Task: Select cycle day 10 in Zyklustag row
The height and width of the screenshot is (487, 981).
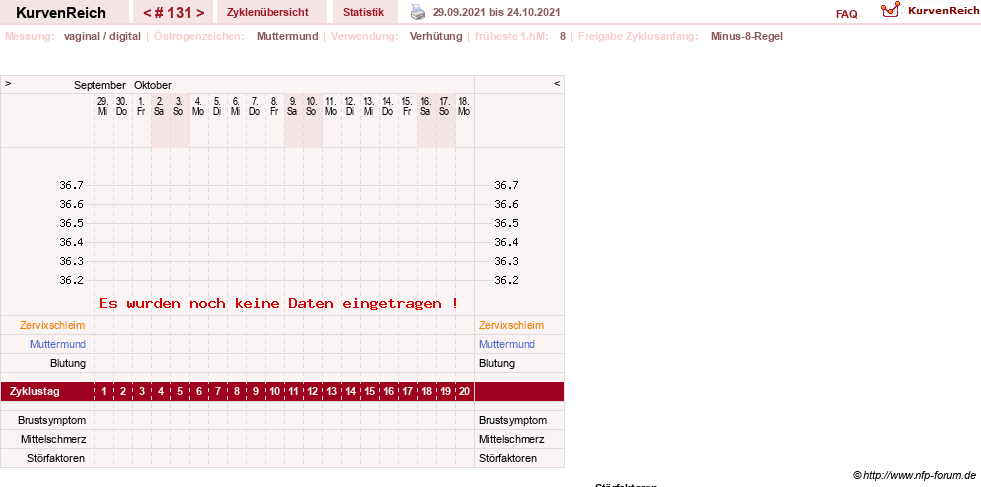Action: click(x=275, y=392)
